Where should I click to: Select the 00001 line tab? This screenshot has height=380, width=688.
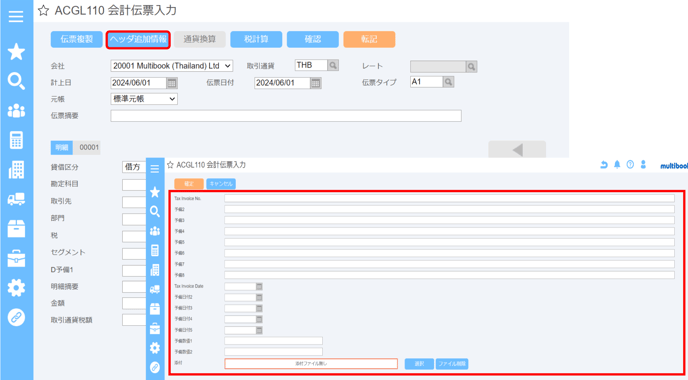(89, 147)
